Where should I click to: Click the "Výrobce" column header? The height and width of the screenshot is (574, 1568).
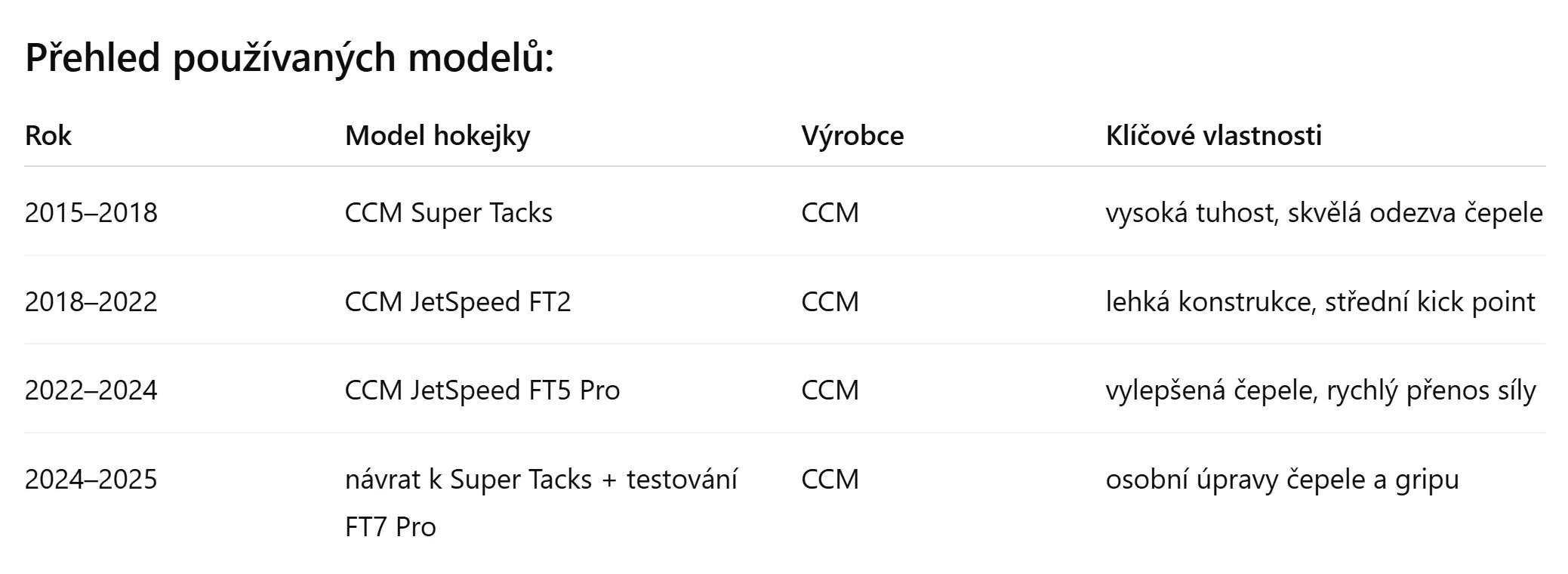(x=852, y=136)
